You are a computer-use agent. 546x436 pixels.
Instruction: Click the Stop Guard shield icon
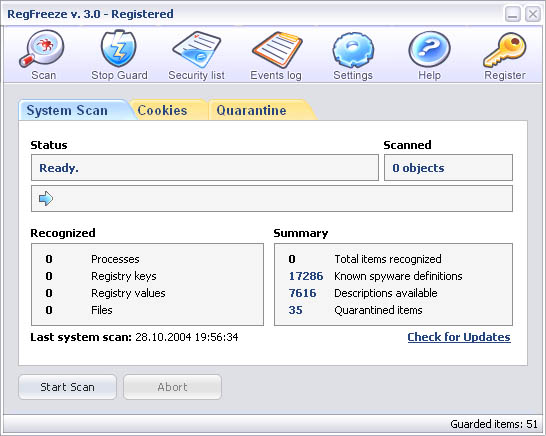119,48
